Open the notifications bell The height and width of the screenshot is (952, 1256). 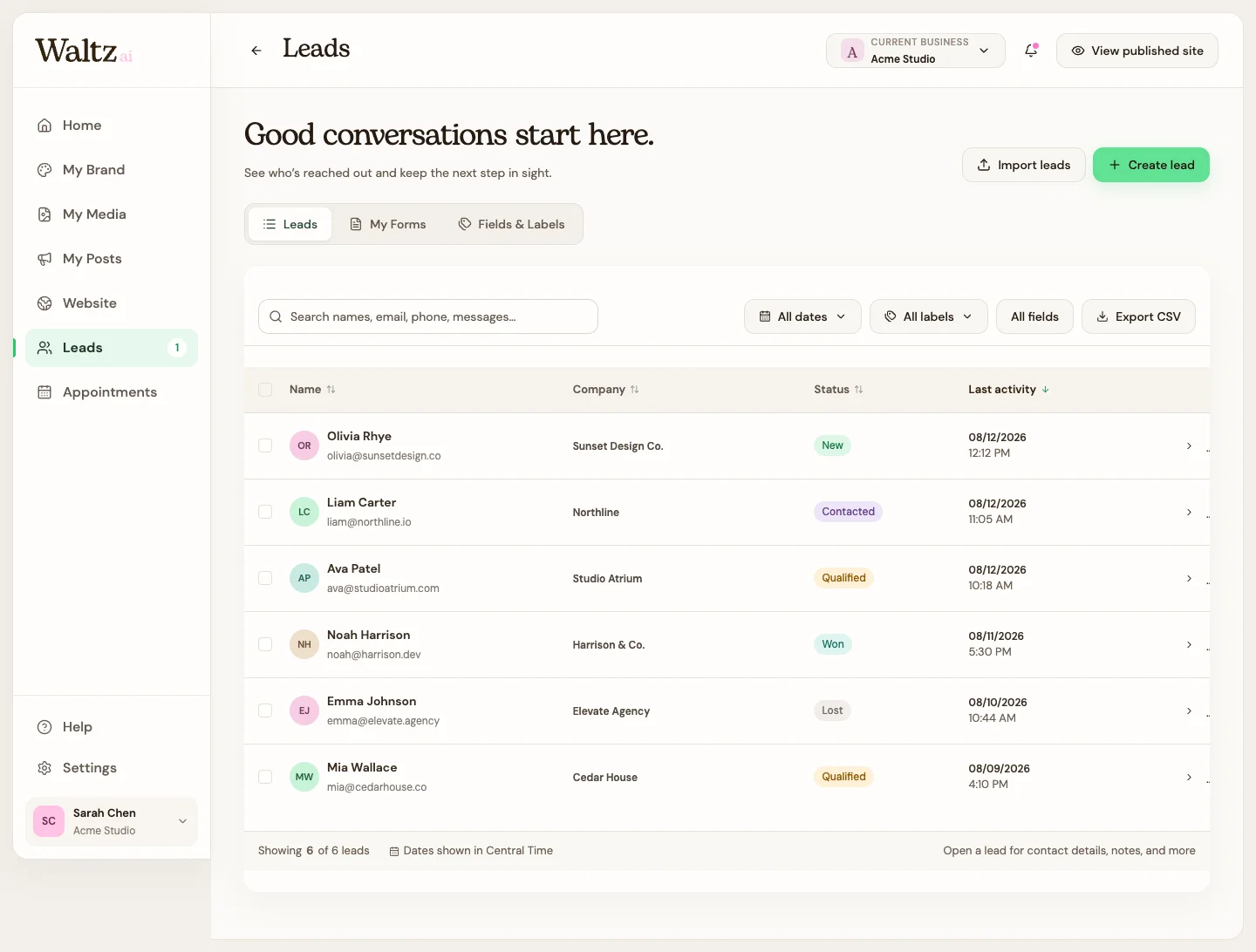point(1031,51)
